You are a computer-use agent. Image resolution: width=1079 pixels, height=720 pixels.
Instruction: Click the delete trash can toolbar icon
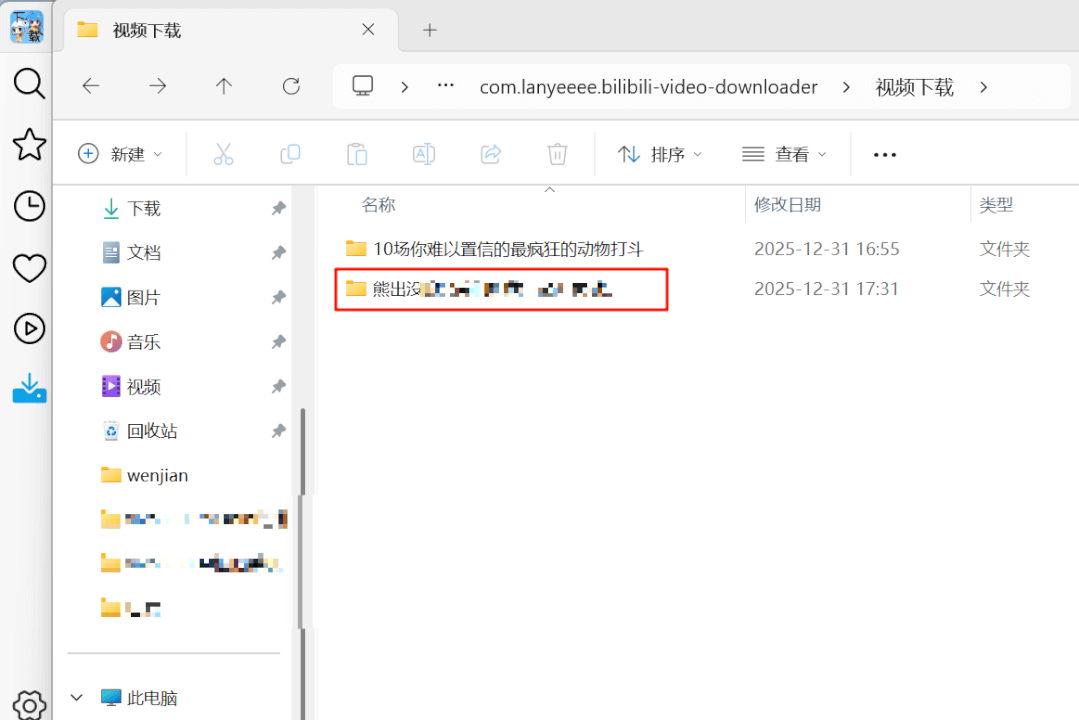(x=557, y=154)
